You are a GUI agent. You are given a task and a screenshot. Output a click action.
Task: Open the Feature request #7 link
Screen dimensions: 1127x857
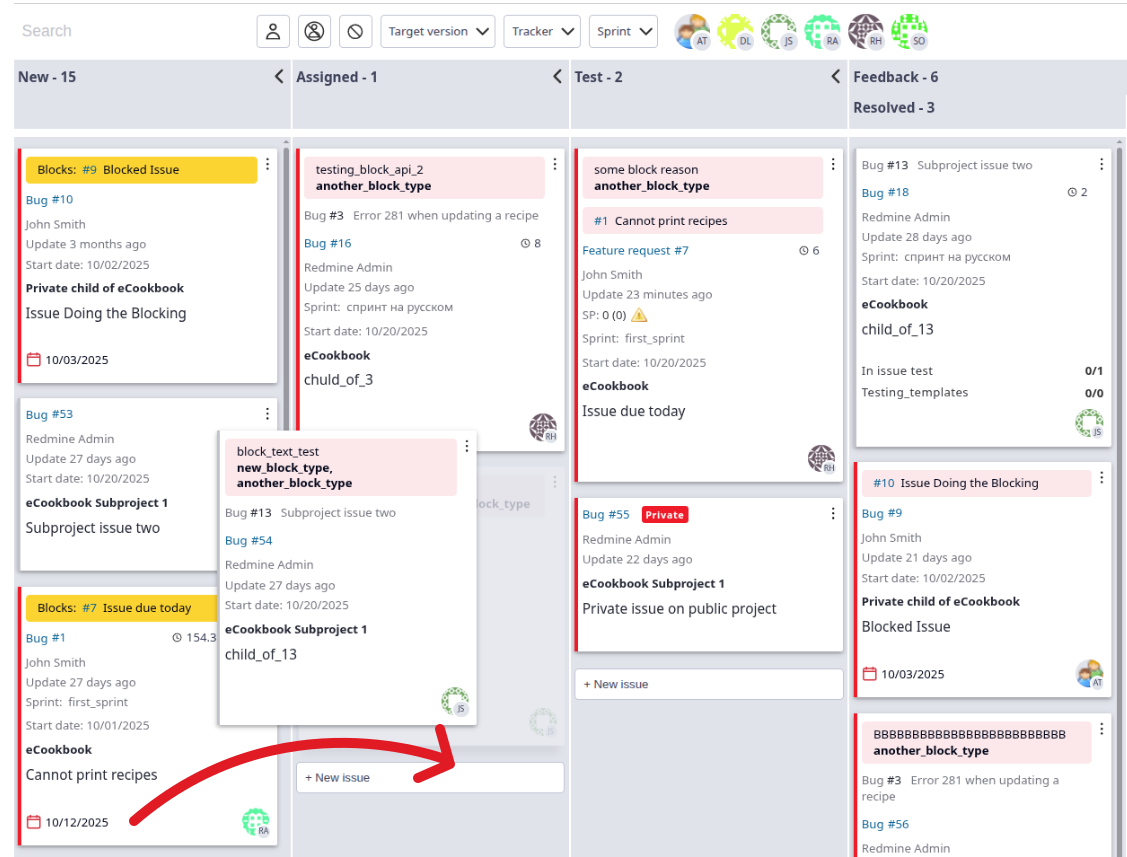pyautogui.click(x=635, y=251)
